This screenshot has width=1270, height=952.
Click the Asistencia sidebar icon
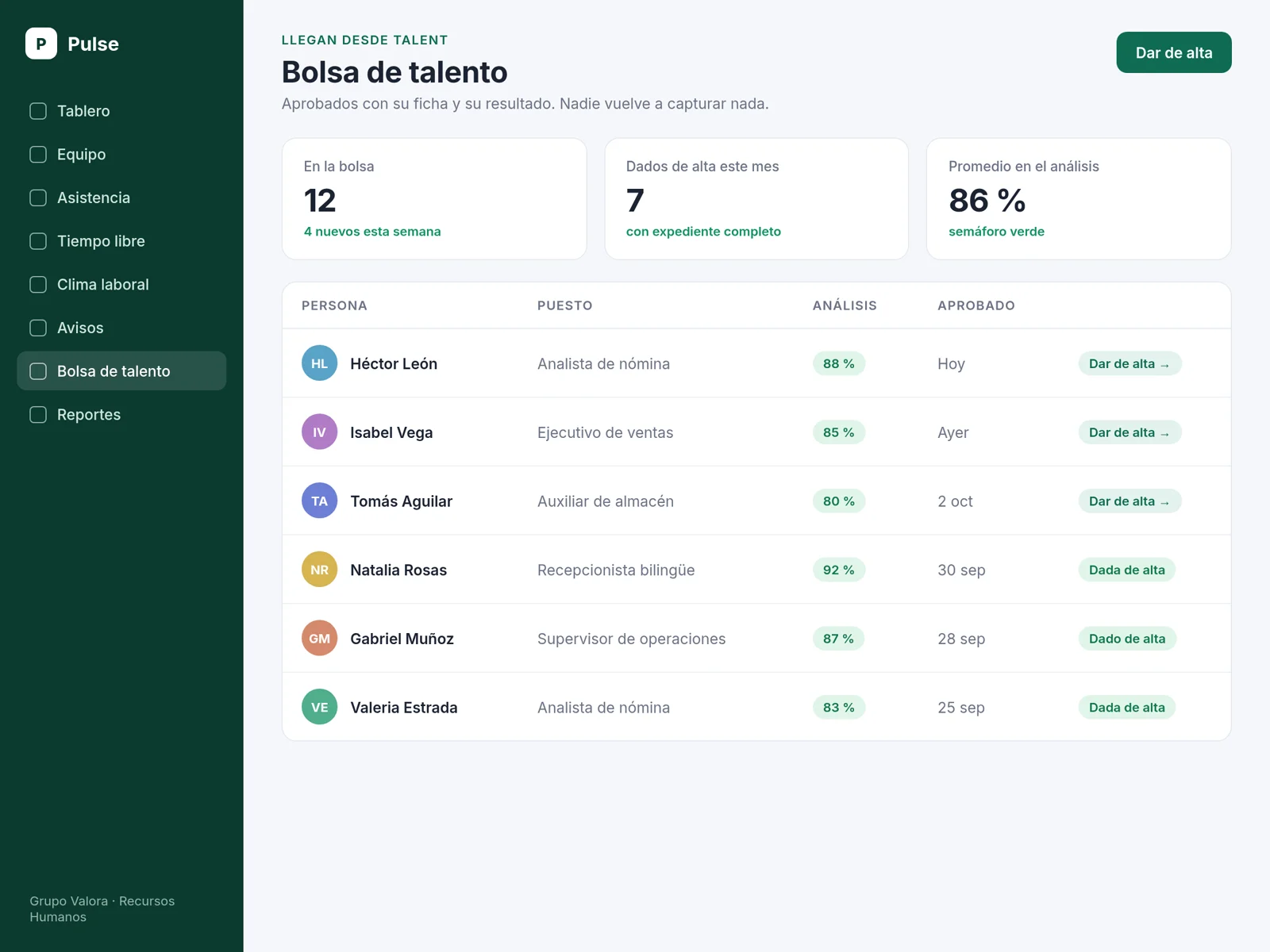pos(38,198)
